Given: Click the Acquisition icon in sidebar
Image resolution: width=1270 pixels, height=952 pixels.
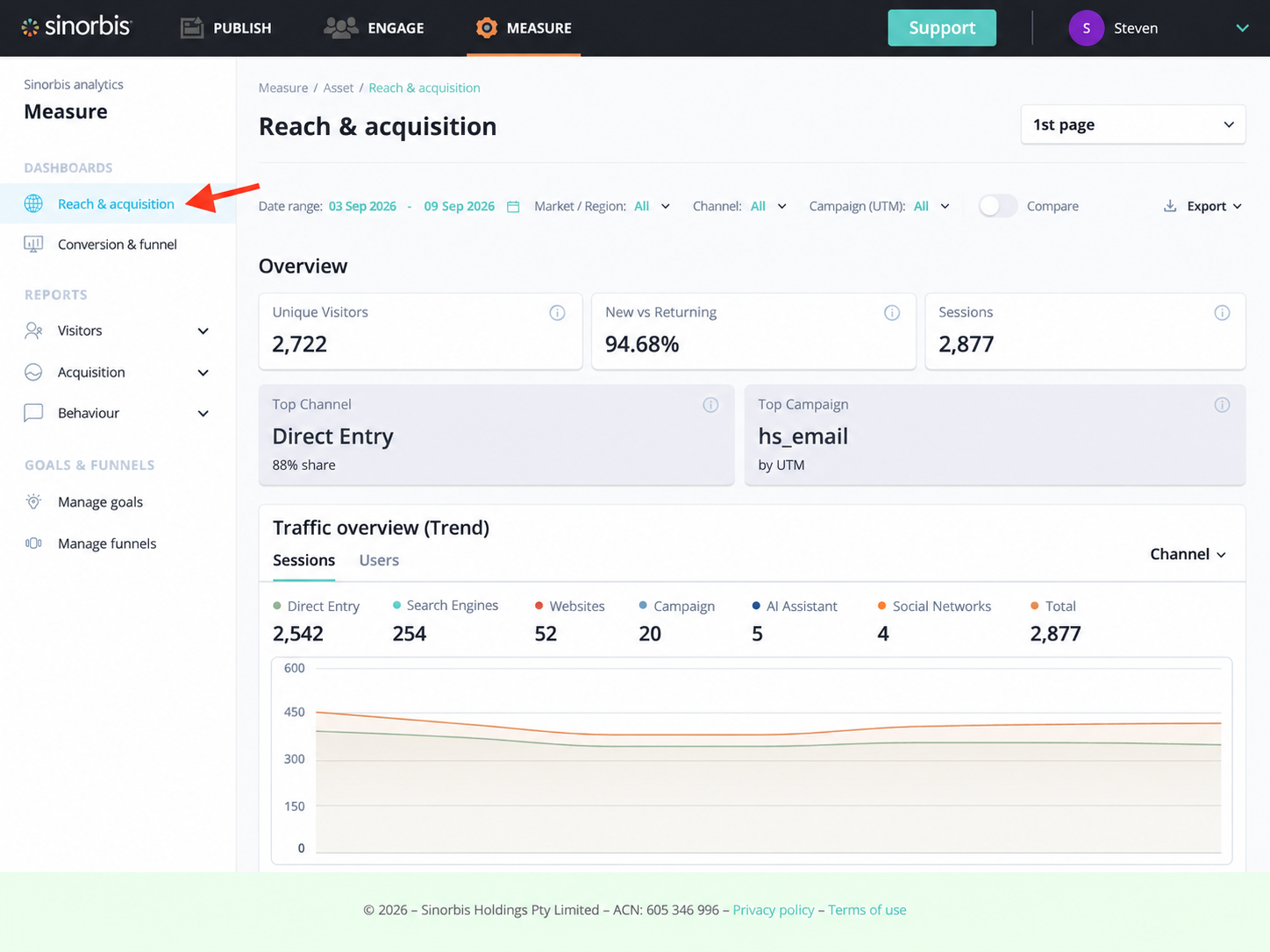Looking at the screenshot, I should click(33, 373).
